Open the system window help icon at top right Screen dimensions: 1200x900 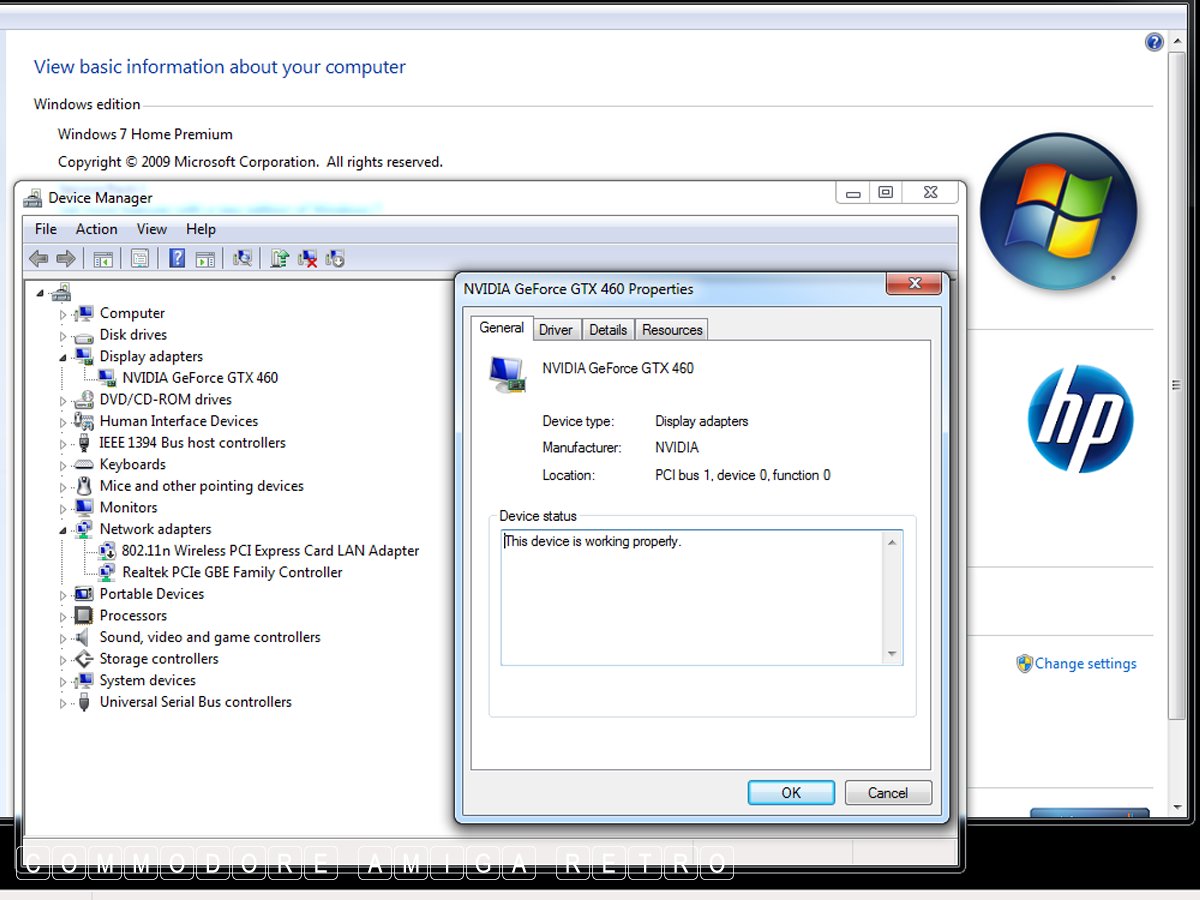pos(1154,42)
